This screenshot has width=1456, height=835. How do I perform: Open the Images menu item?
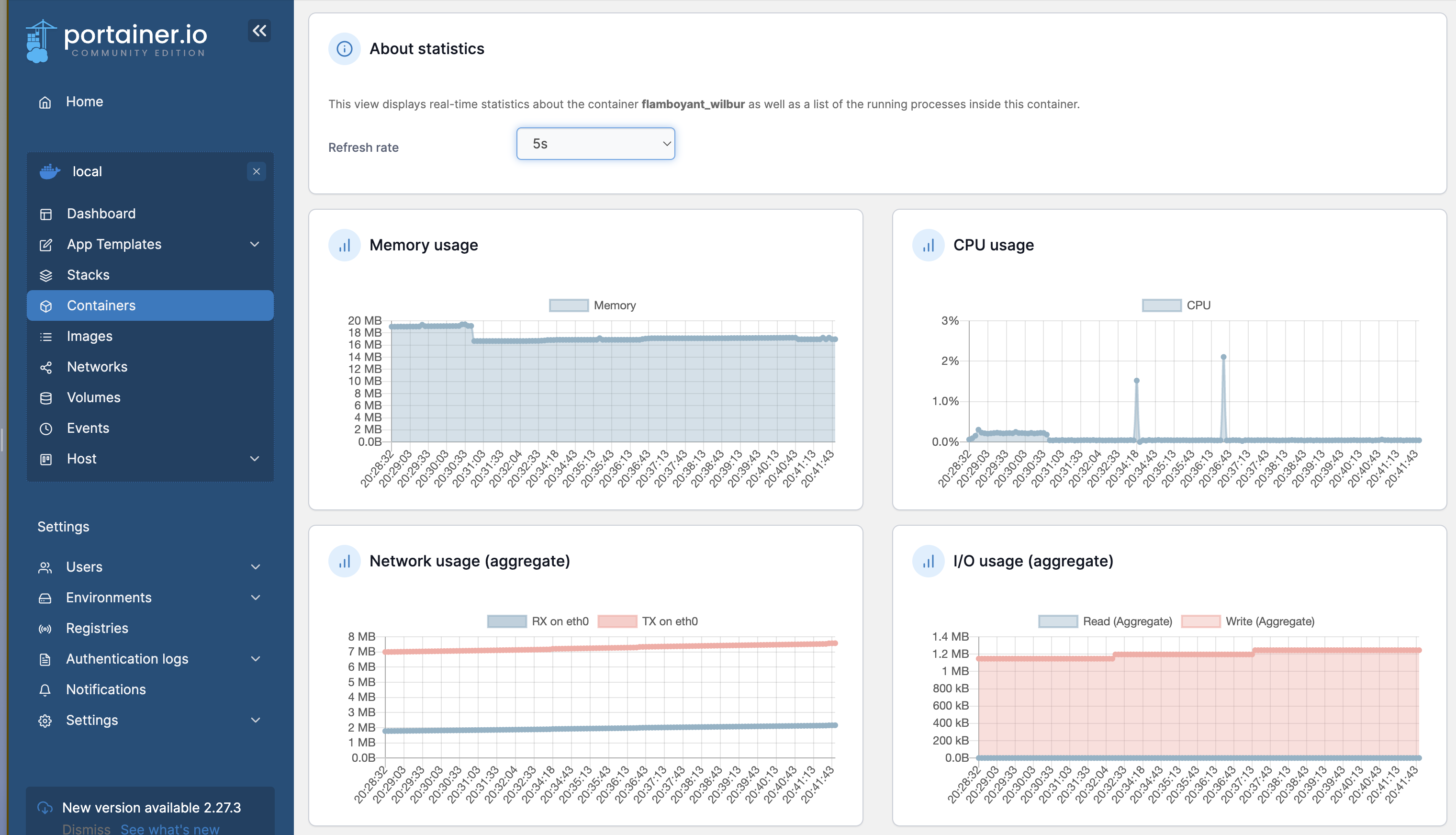pyautogui.click(x=90, y=336)
